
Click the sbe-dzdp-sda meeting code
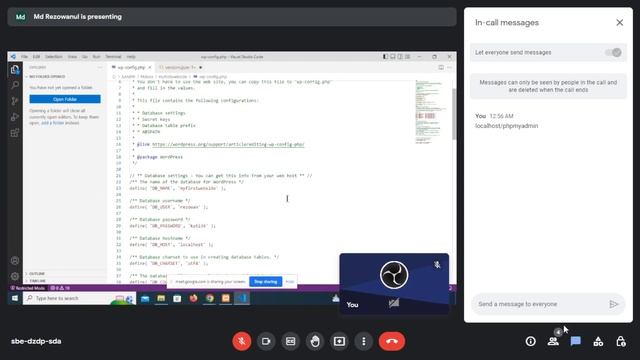pos(36,341)
